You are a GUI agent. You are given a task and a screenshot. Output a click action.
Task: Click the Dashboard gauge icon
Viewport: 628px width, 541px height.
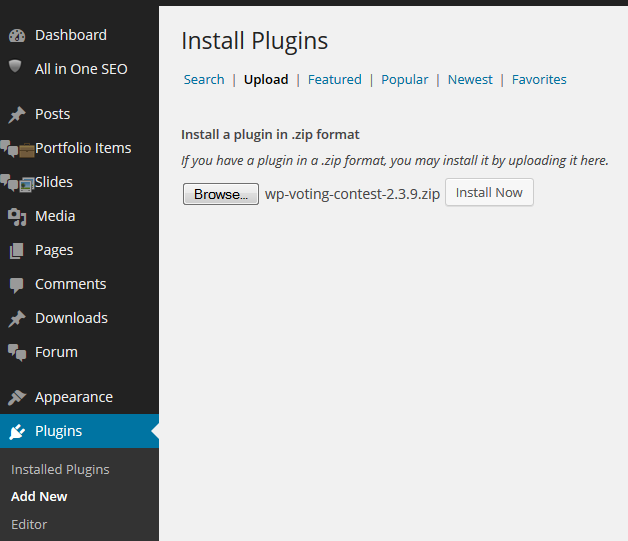(17, 36)
